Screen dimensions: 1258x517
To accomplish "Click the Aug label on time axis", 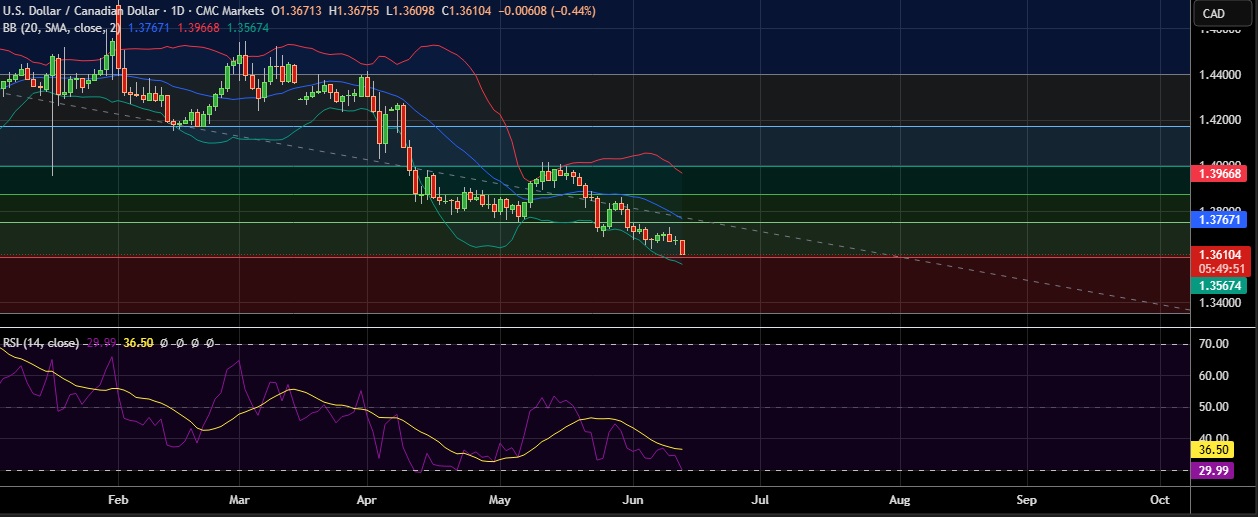I will [x=899, y=498].
